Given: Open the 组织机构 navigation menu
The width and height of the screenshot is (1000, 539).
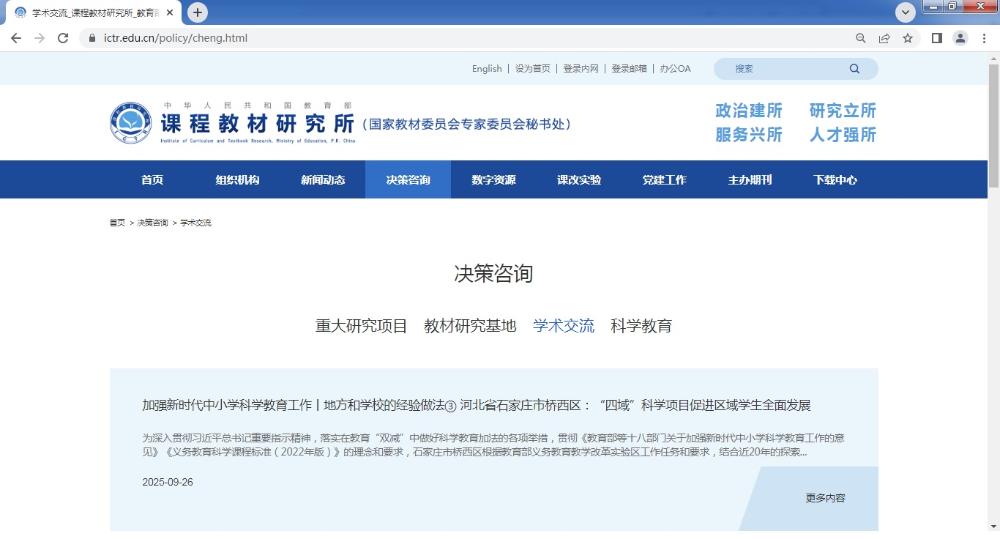Looking at the screenshot, I should [237, 180].
